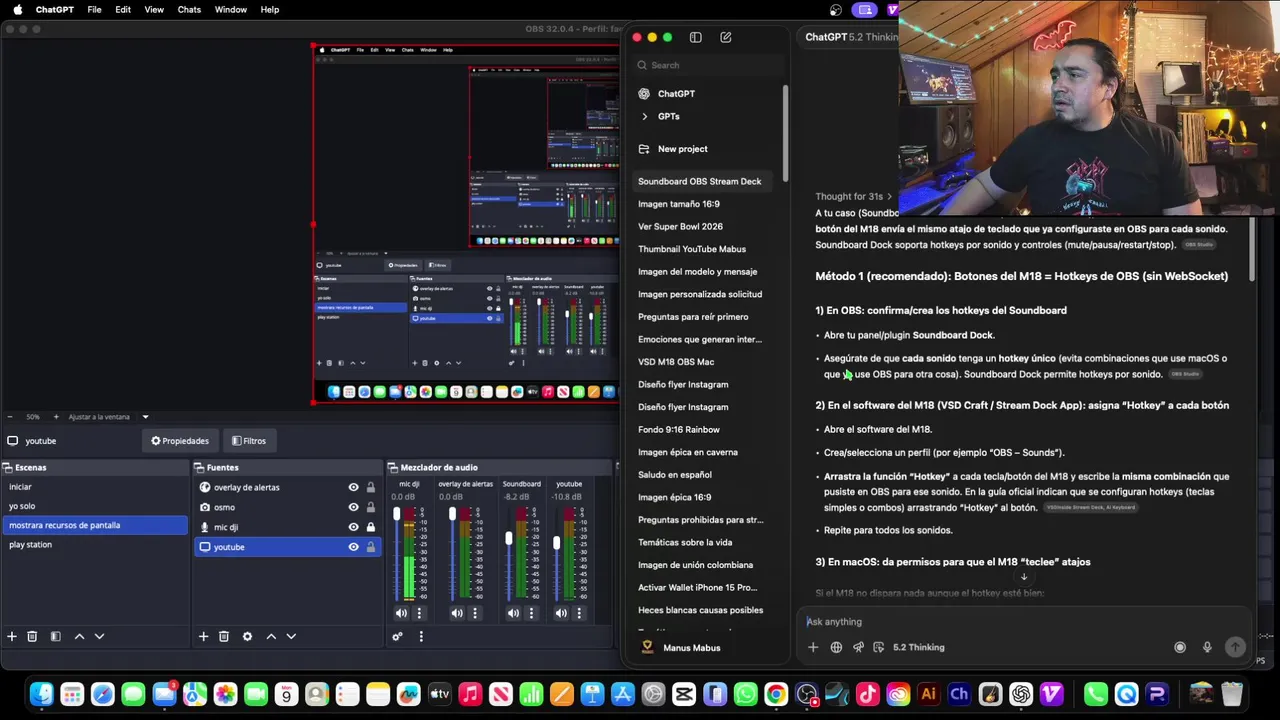Screen dimensions: 1280x720
Task: Click the microphone dictation icon in ChatGPT
Action: 1207,647
